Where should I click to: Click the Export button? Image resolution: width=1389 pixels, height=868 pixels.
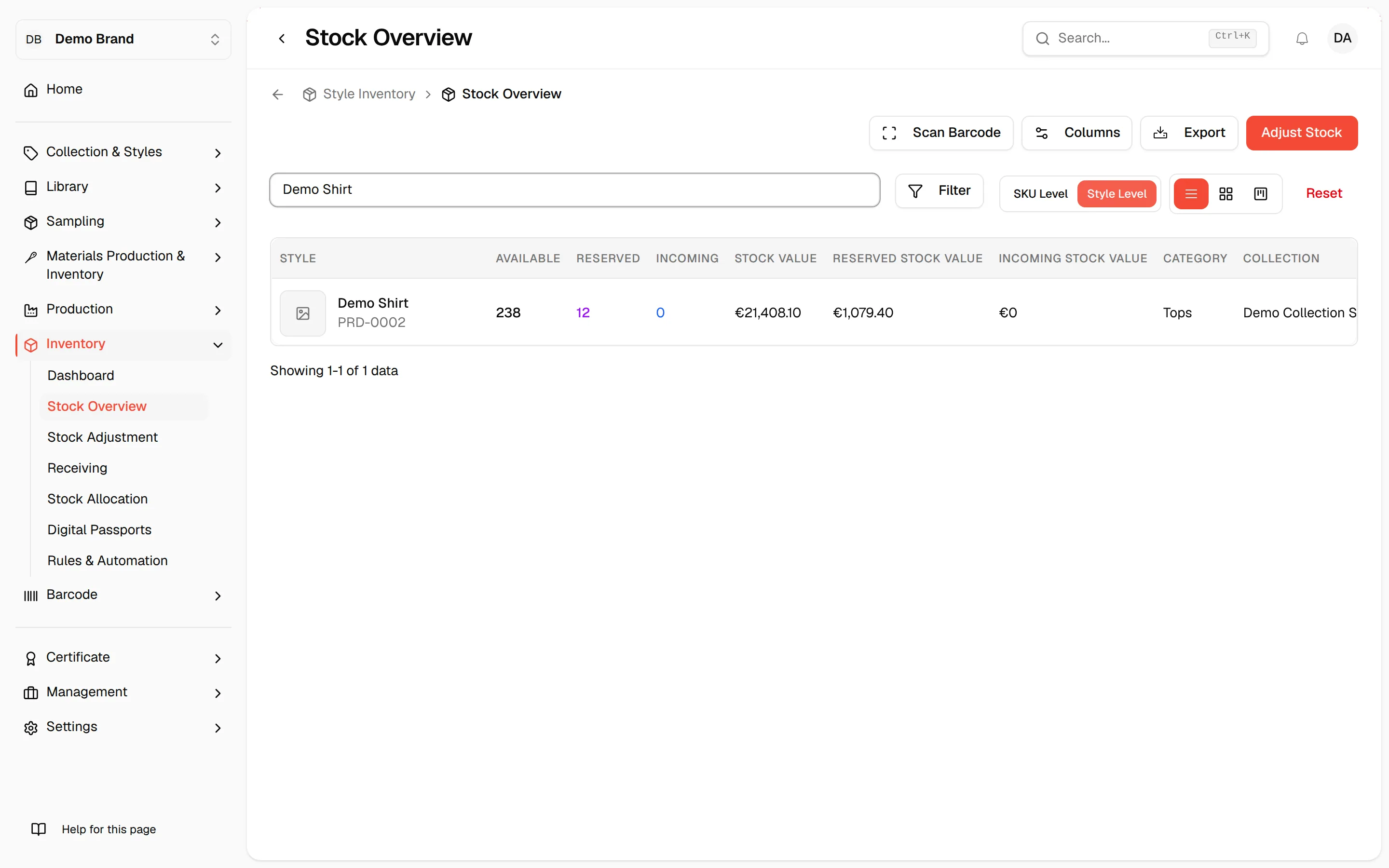click(1189, 133)
